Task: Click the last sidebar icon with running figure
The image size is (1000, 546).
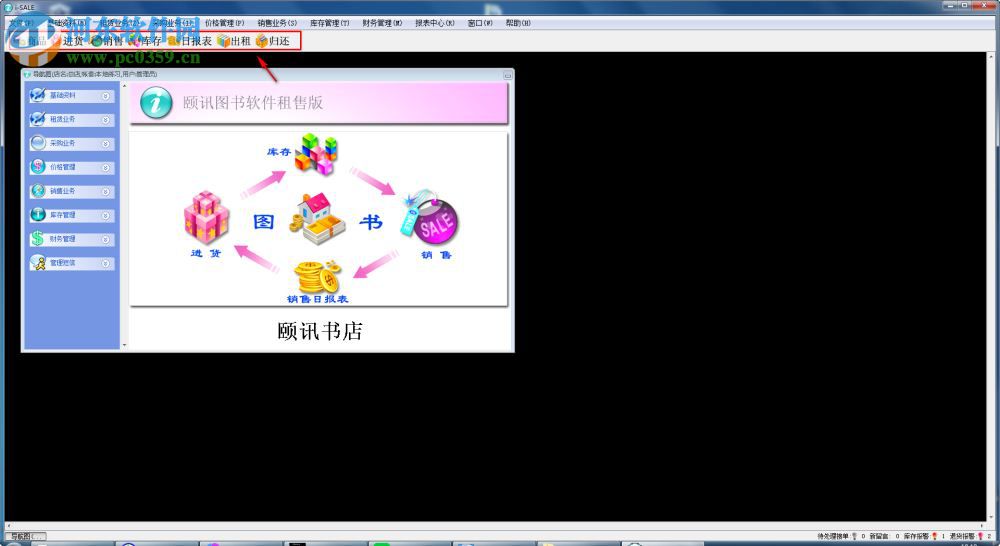Action: tap(38, 262)
